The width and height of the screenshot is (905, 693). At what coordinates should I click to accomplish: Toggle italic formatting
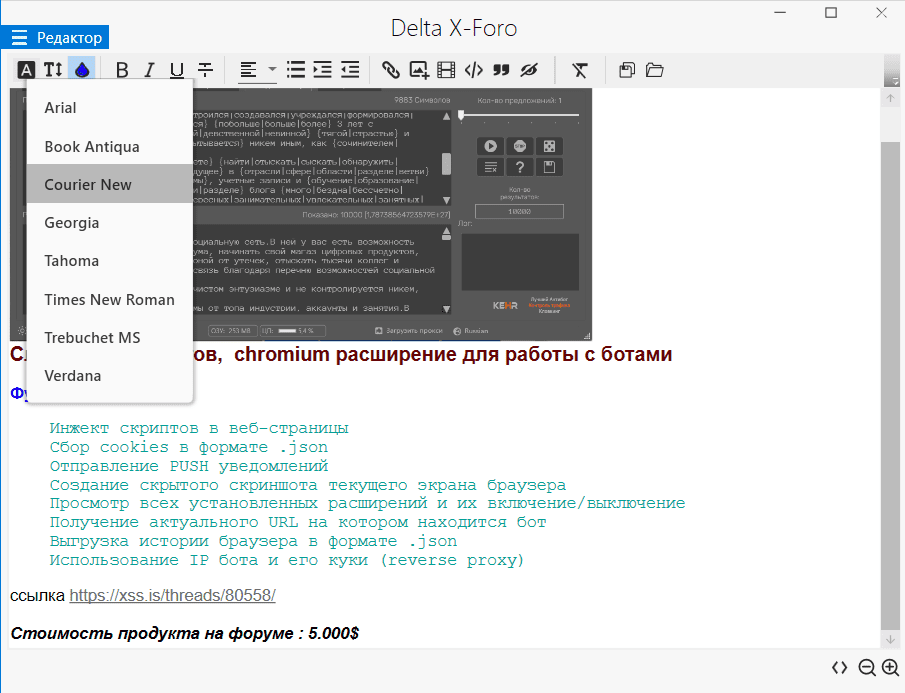pyautogui.click(x=149, y=70)
